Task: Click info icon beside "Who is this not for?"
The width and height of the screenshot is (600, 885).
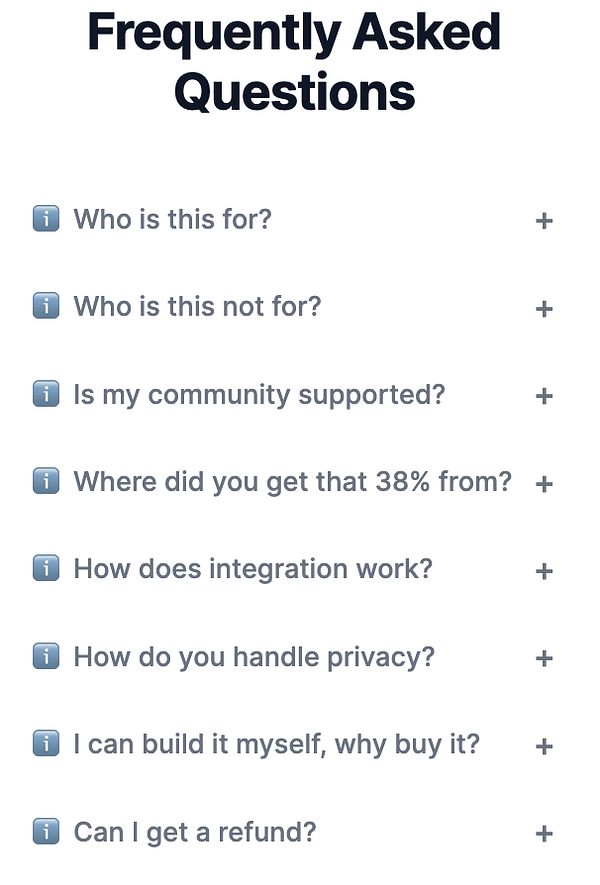Action: pyautogui.click(x=46, y=306)
